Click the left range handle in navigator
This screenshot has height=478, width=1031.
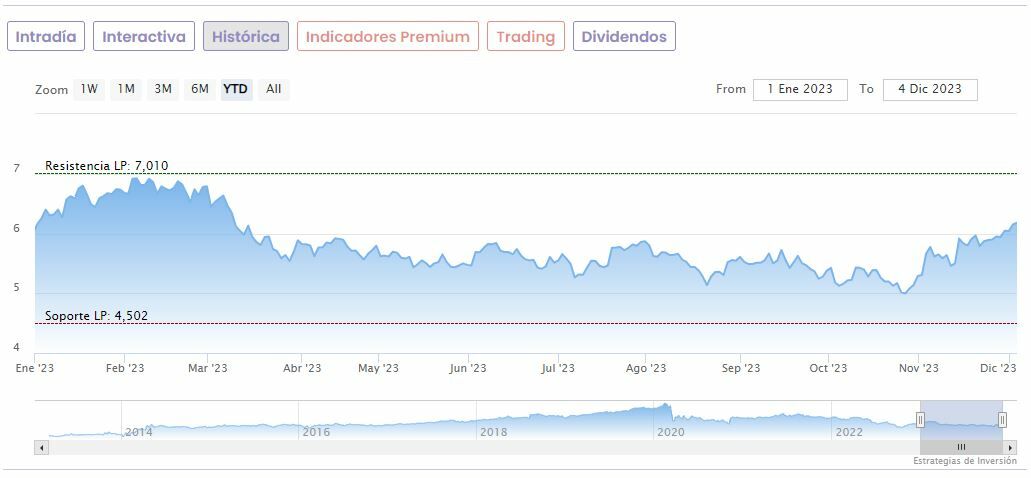pos(920,420)
